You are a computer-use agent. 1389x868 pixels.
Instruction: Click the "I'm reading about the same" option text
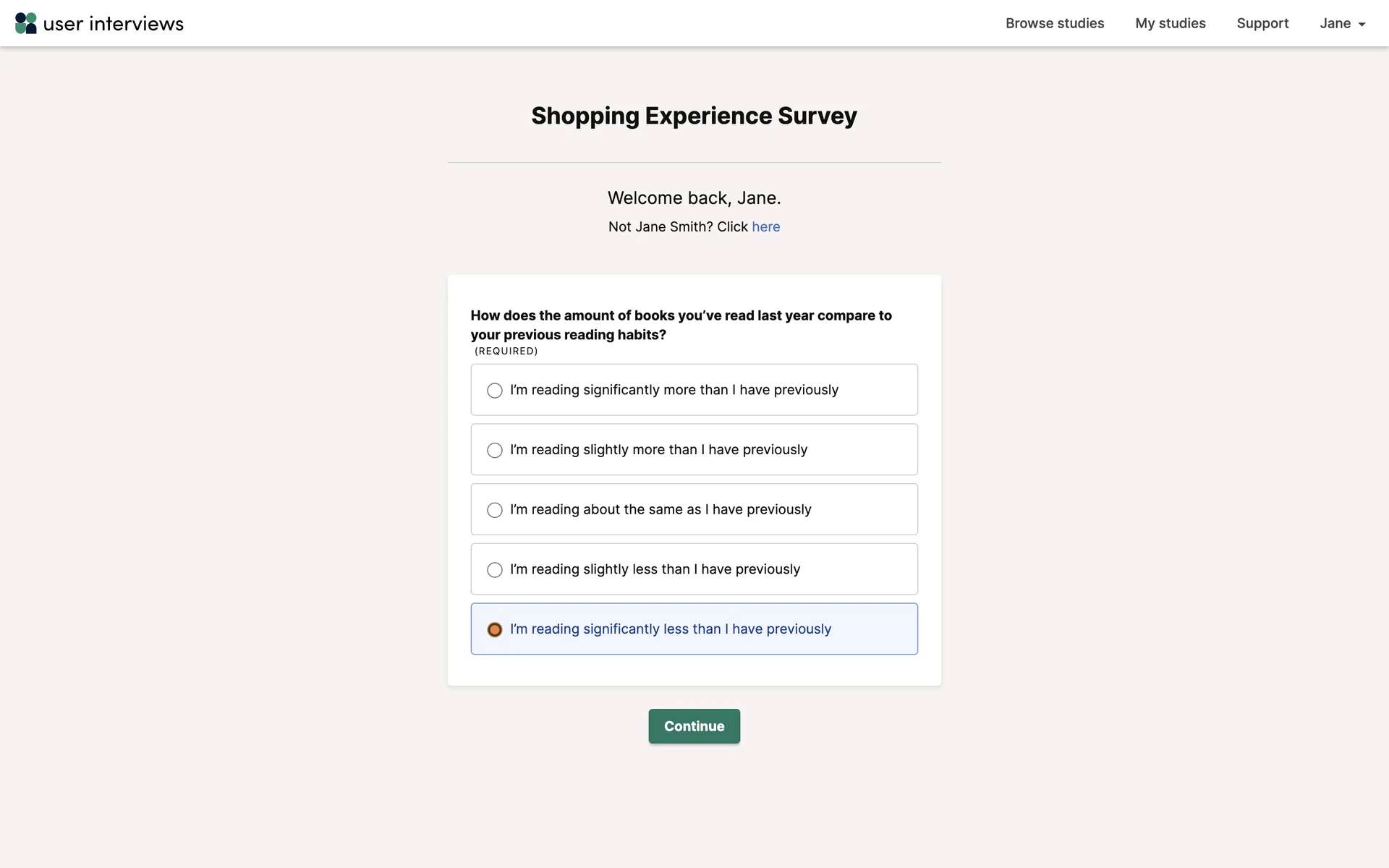click(660, 510)
